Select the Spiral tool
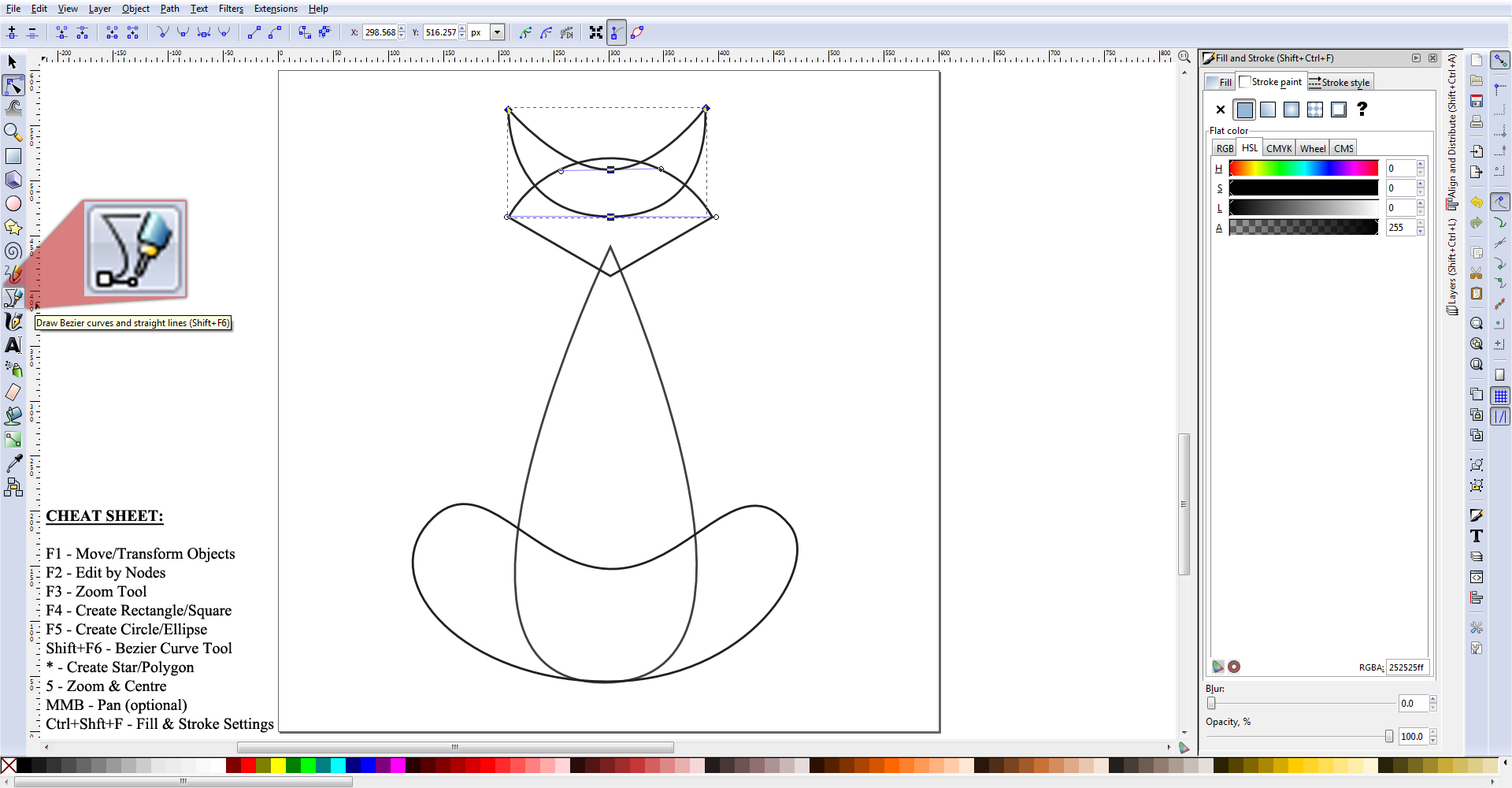Screen dimensions: 1512x788 (13, 251)
